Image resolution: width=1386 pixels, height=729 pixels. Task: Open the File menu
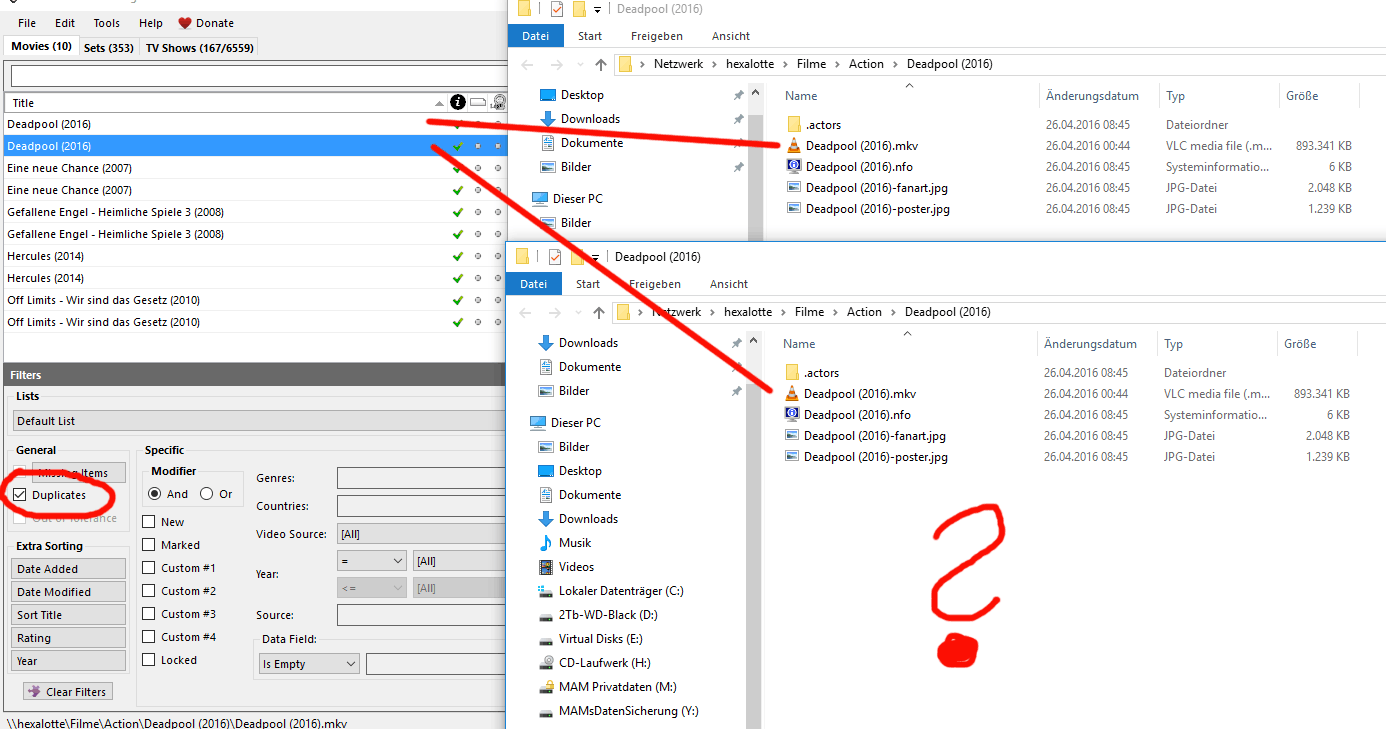click(x=27, y=23)
